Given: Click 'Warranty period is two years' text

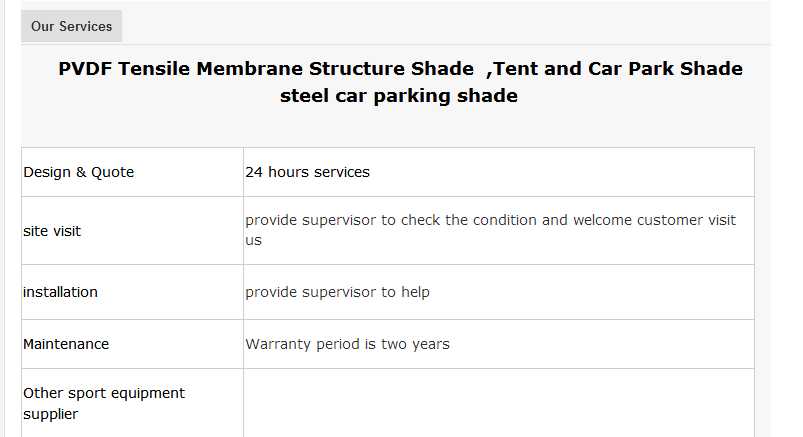Looking at the screenshot, I should (x=347, y=344).
